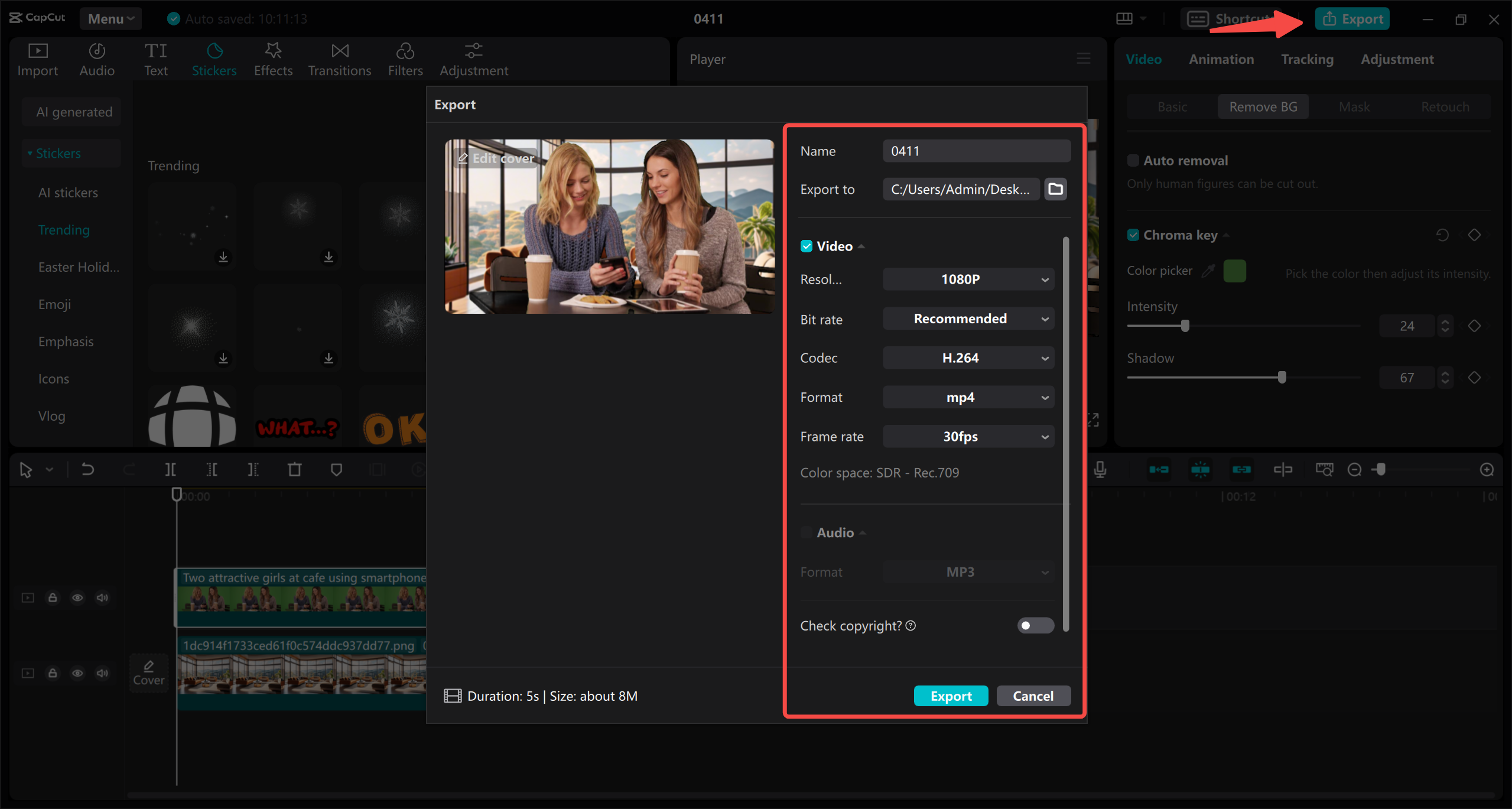The image size is (1512, 809).
Task: Open the Filters panel
Action: click(x=405, y=59)
